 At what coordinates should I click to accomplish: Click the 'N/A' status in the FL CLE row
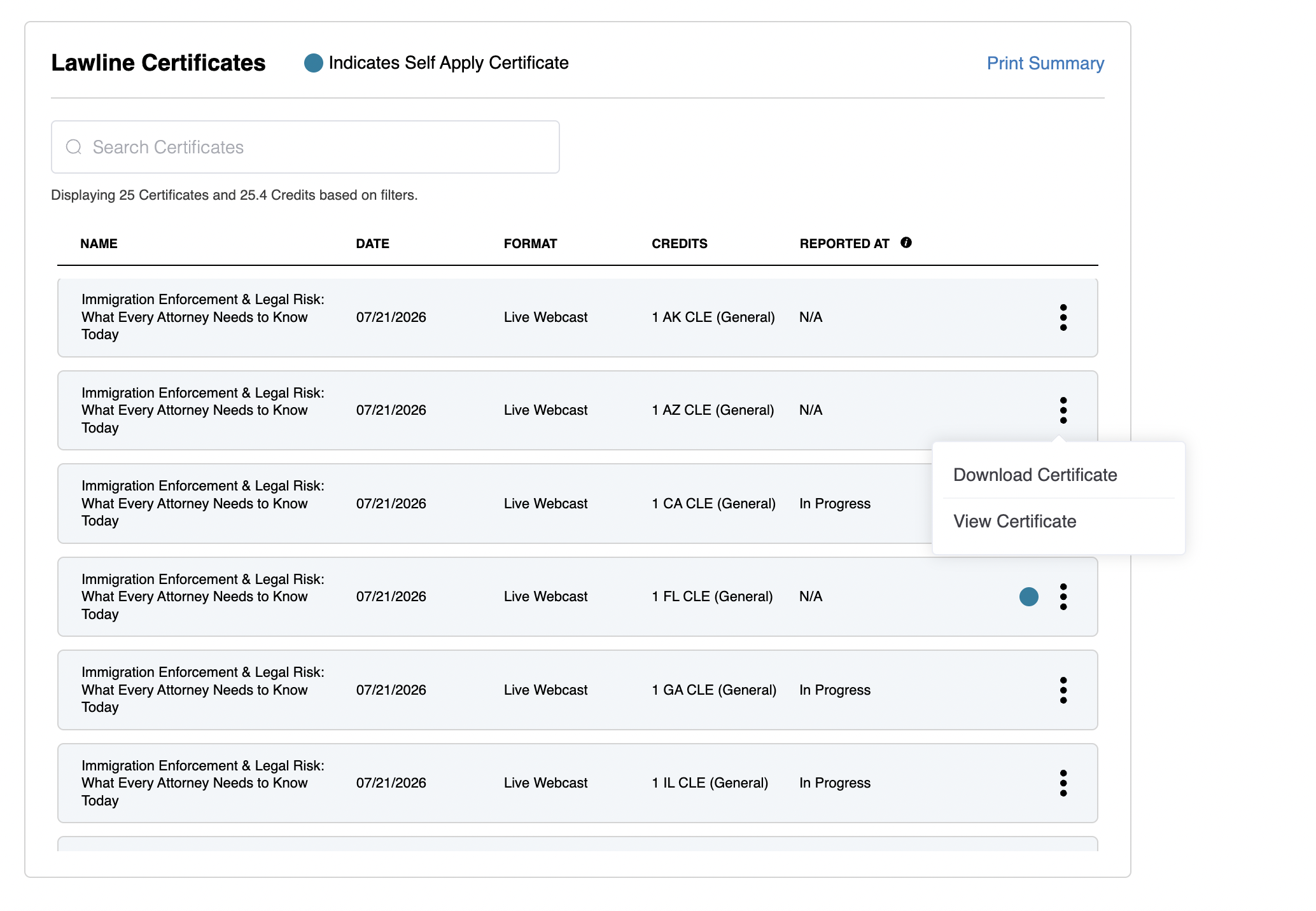click(811, 597)
